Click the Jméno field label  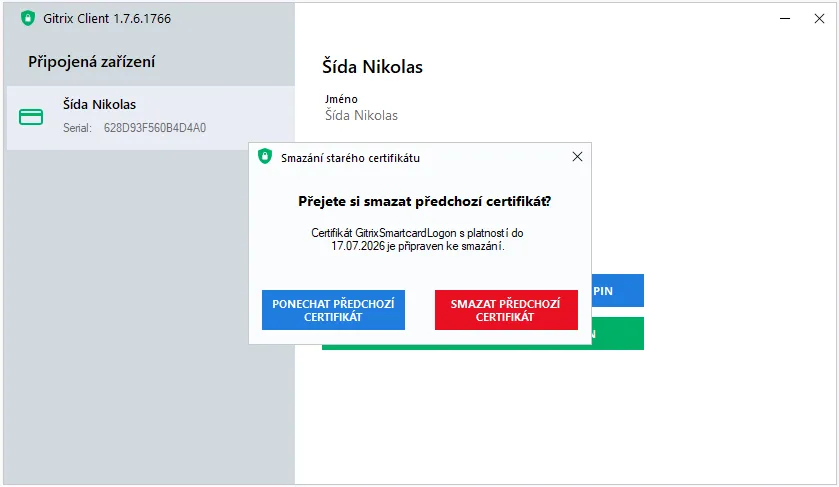(x=341, y=99)
